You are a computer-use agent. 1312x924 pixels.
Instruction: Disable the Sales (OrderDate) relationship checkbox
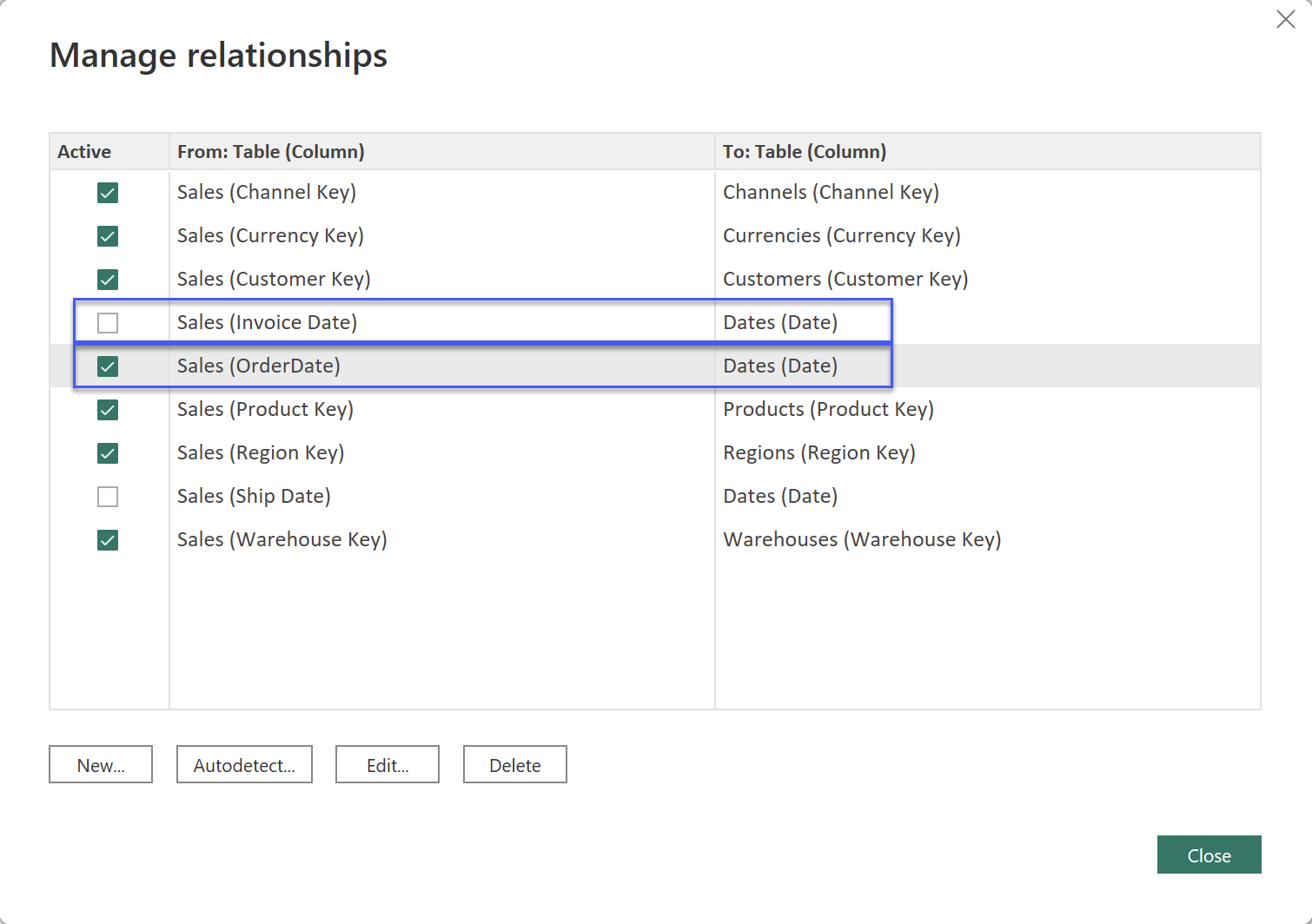pyautogui.click(x=108, y=366)
